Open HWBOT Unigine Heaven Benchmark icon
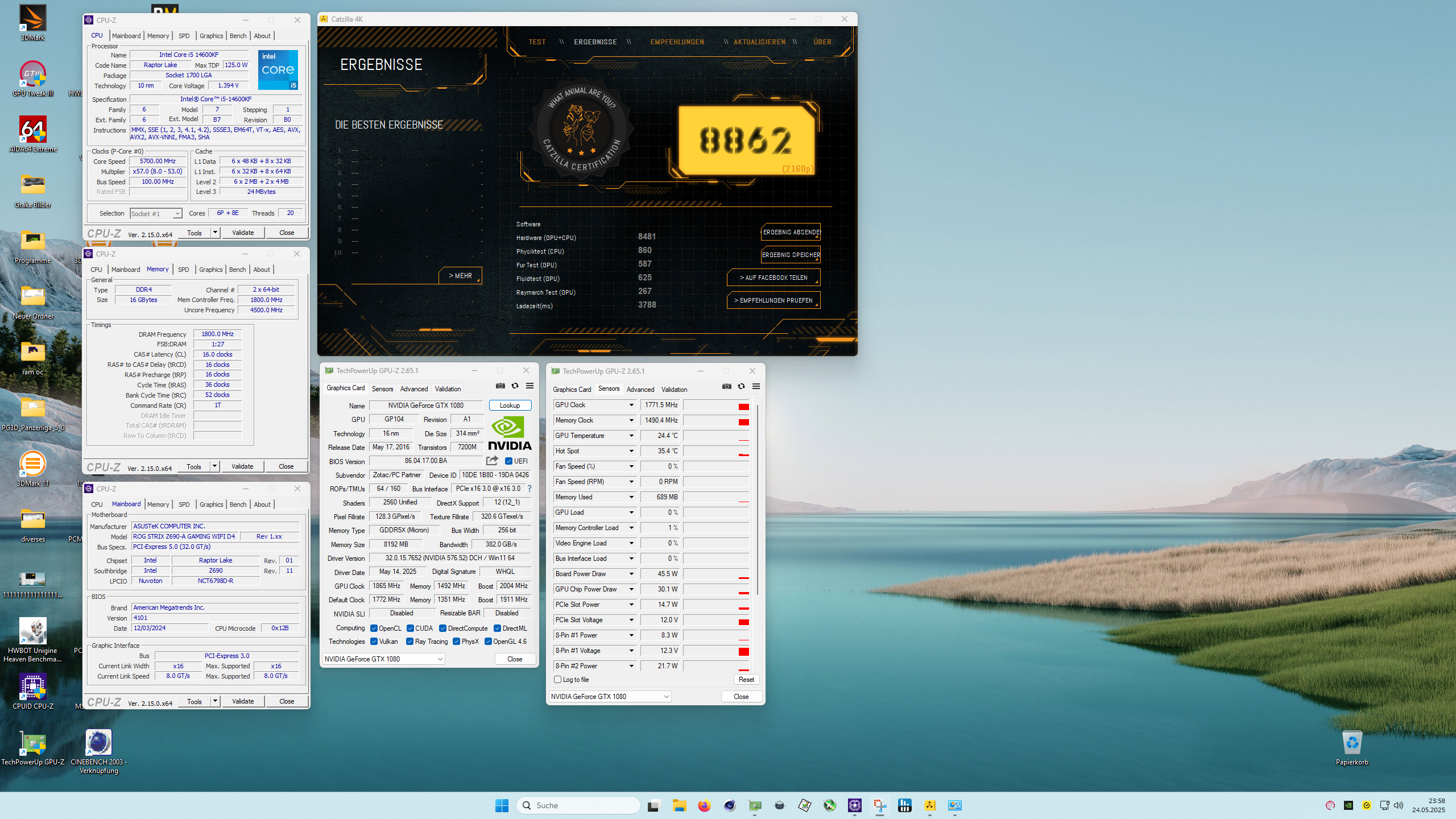 (x=32, y=640)
